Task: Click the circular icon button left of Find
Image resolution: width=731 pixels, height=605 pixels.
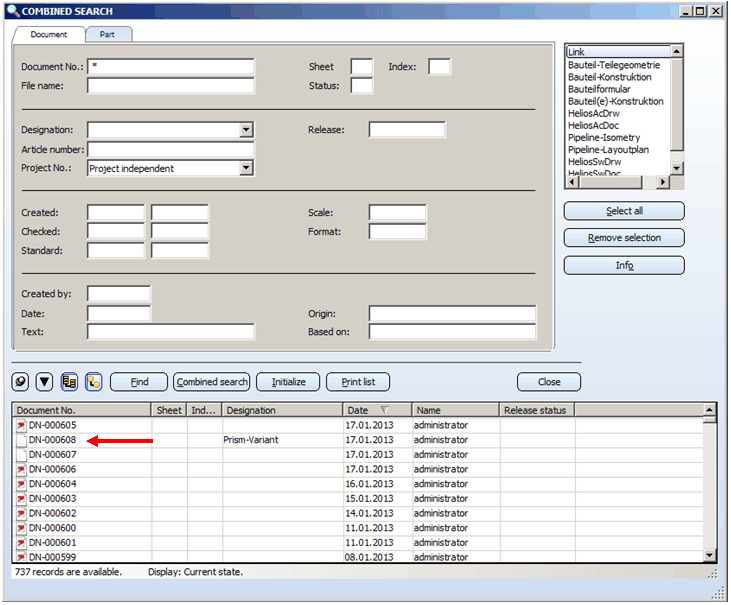Action: pyautogui.click(x=20, y=382)
